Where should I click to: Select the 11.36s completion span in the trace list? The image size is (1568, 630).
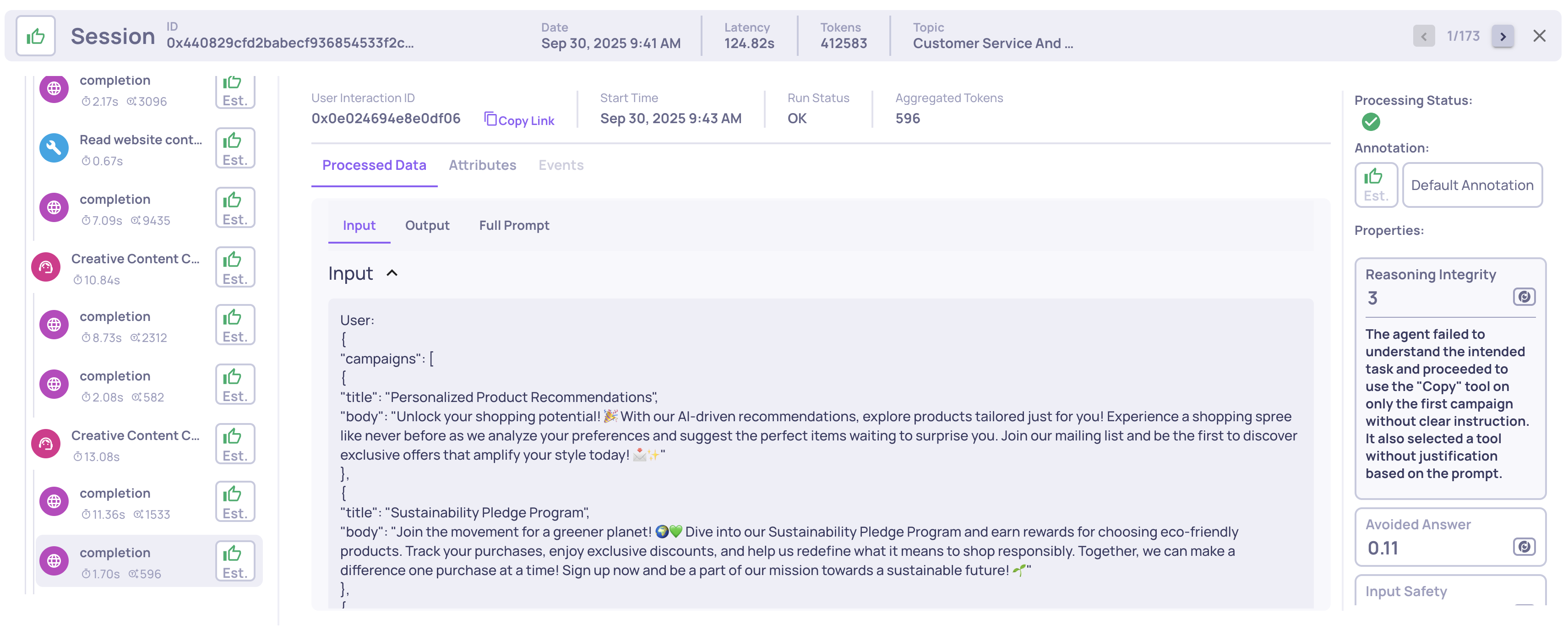(x=116, y=501)
